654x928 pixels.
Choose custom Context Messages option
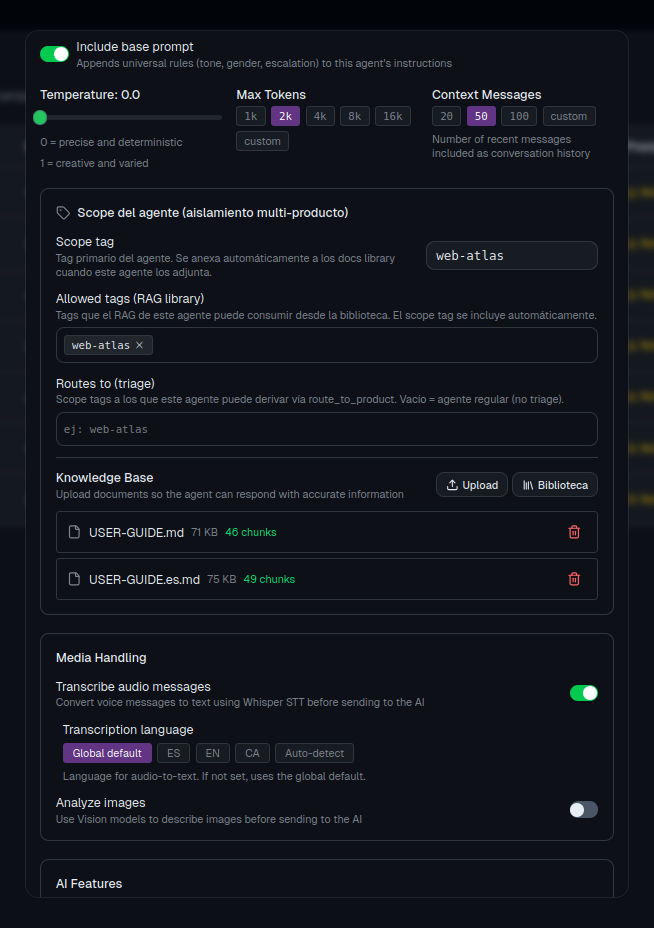(x=569, y=116)
